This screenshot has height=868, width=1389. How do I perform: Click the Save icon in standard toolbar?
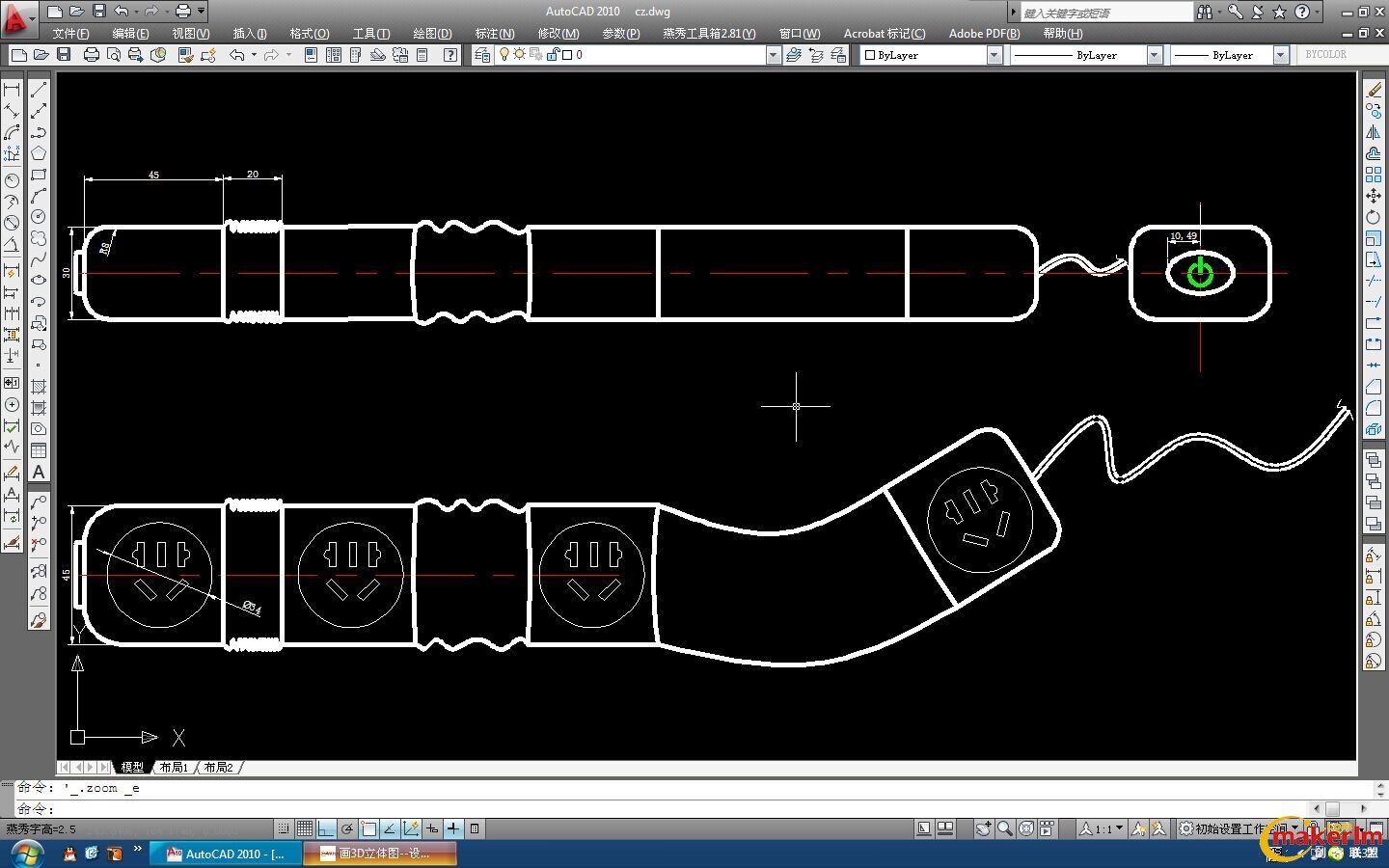(64, 55)
